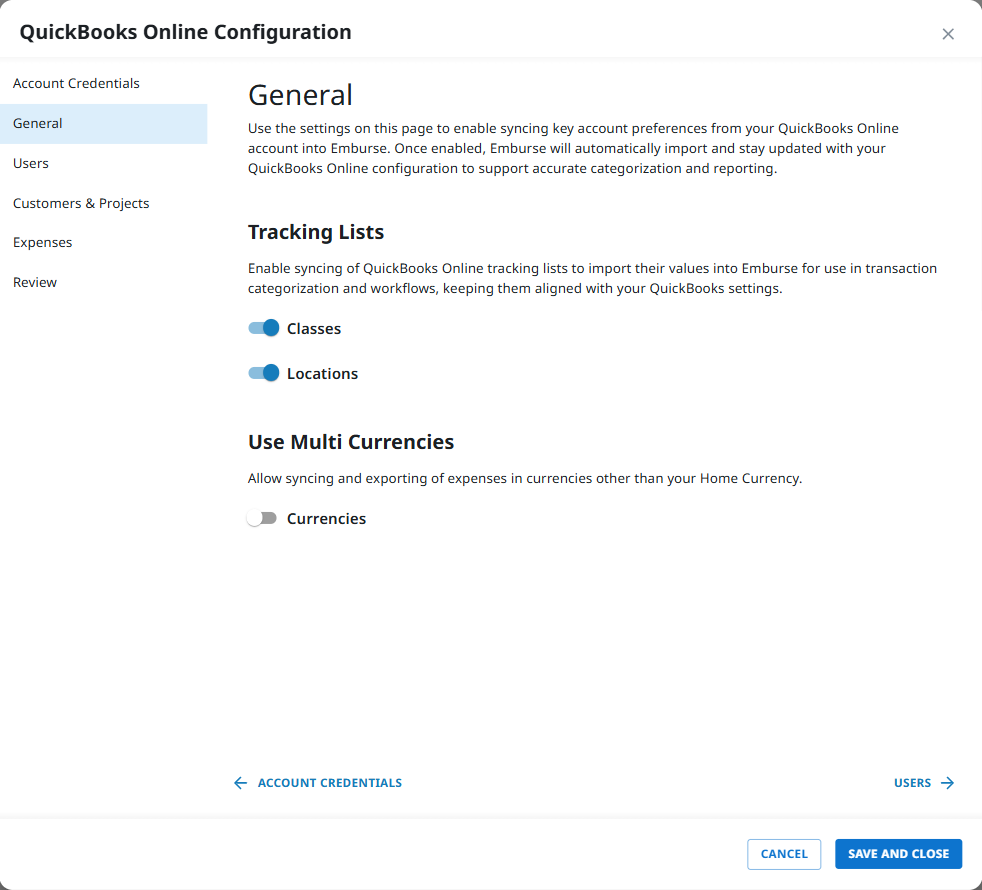Proceed to Users with the next link
Screen dimensions: 982x890
[x=924, y=783]
